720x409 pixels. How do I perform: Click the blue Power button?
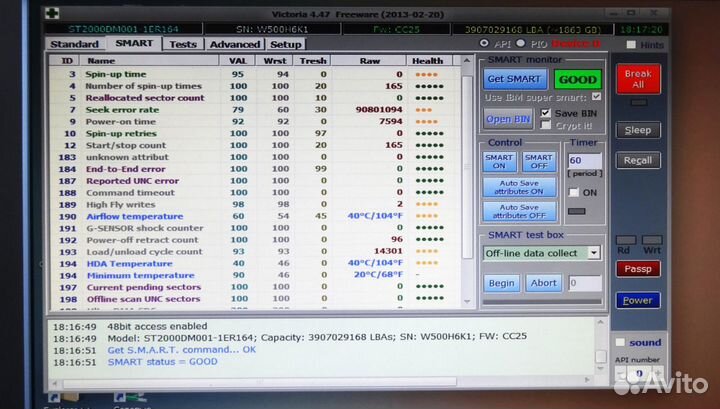tap(637, 300)
